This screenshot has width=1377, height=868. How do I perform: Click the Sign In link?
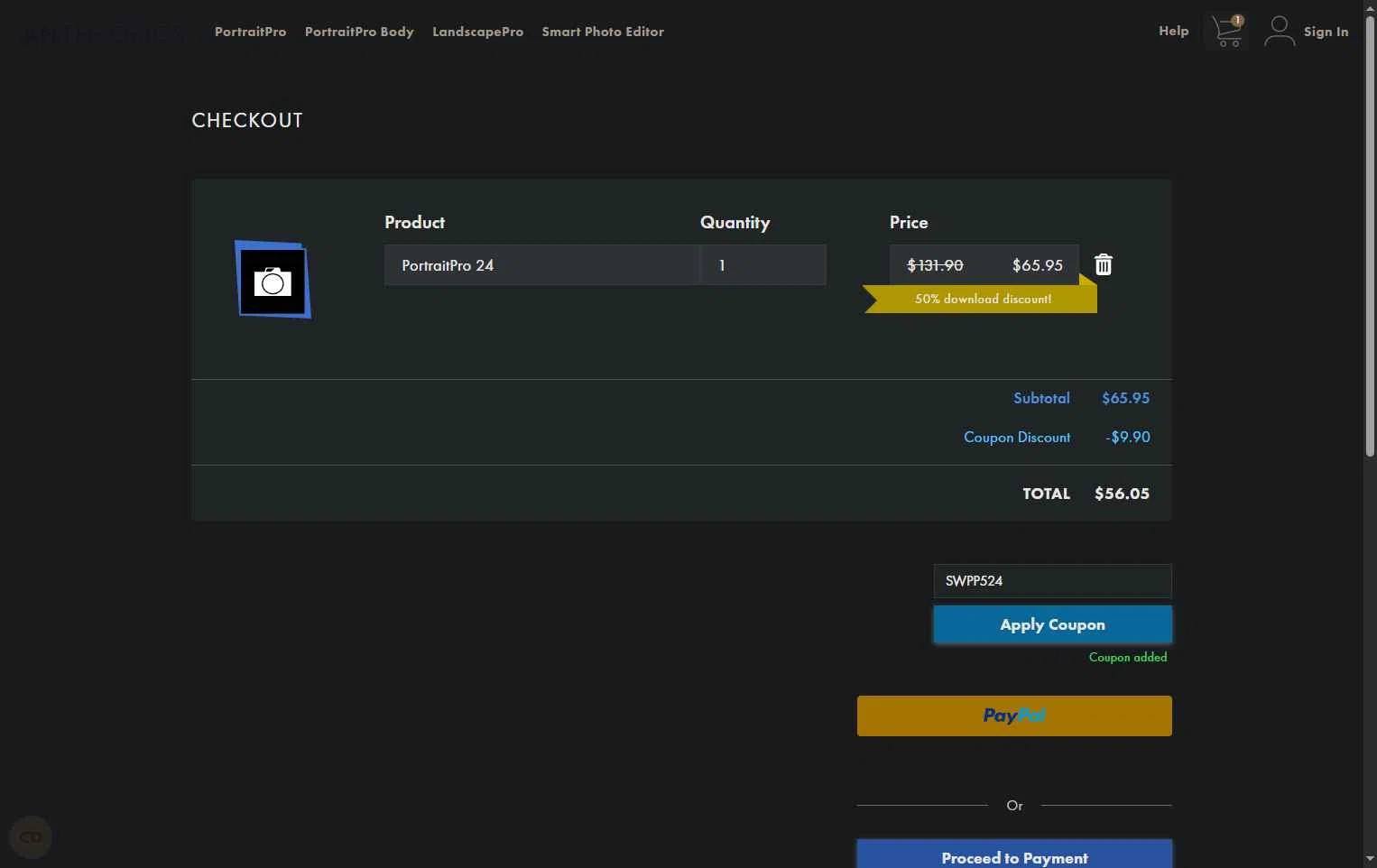point(1326,32)
